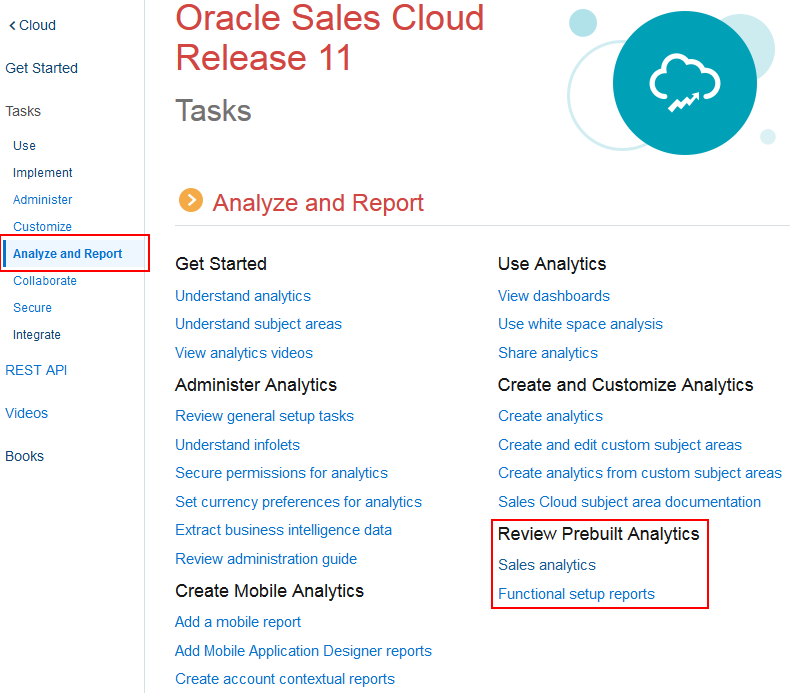Select Analyze and Report in the sidebar
Screen dimensions: 790x693
pos(68,254)
